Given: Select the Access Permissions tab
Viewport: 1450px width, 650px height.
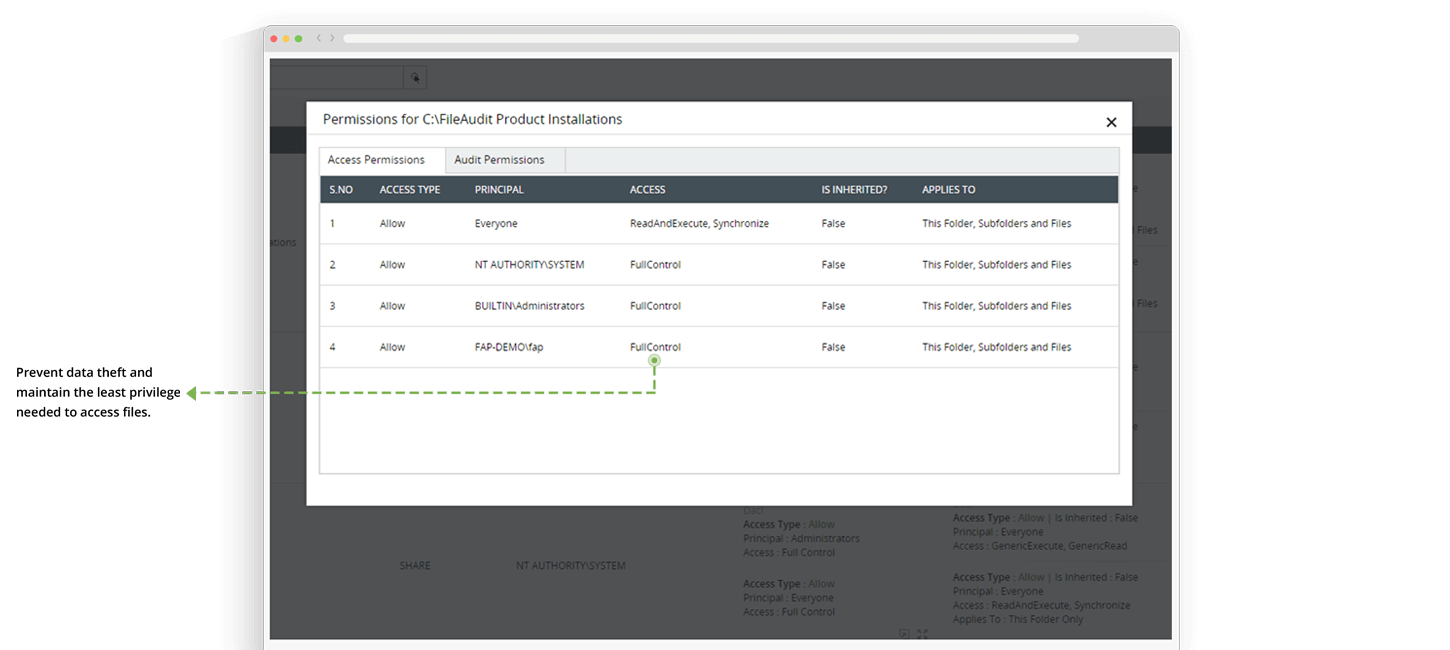Looking at the screenshot, I should [x=382, y=160].
